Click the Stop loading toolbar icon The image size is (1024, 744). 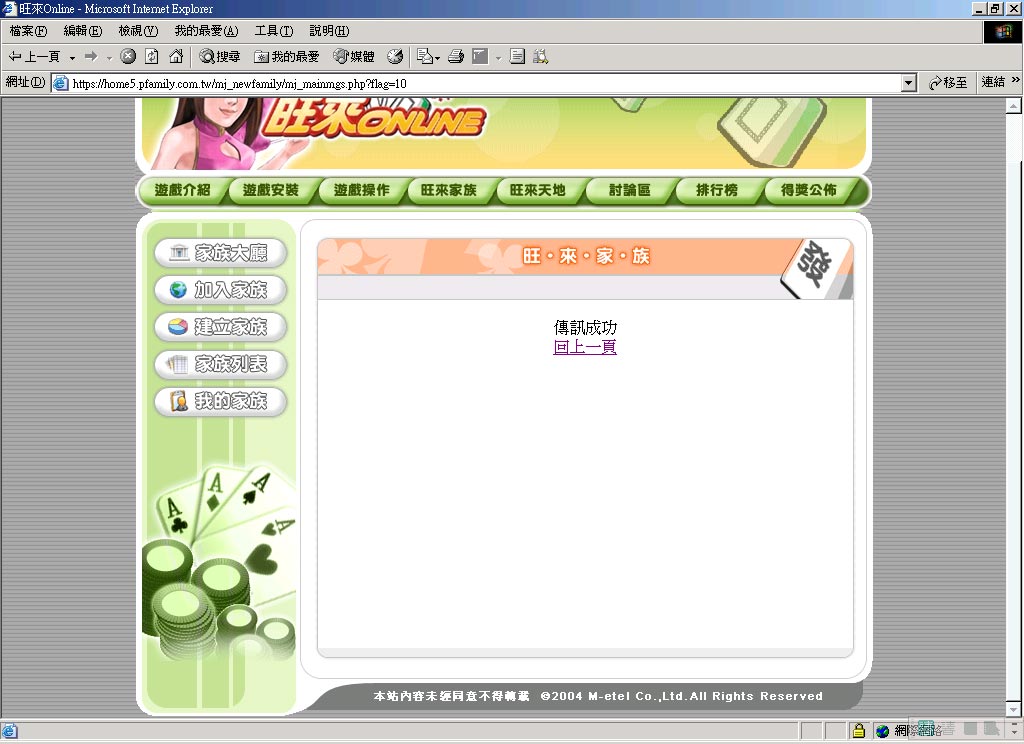tap(128, 57)
